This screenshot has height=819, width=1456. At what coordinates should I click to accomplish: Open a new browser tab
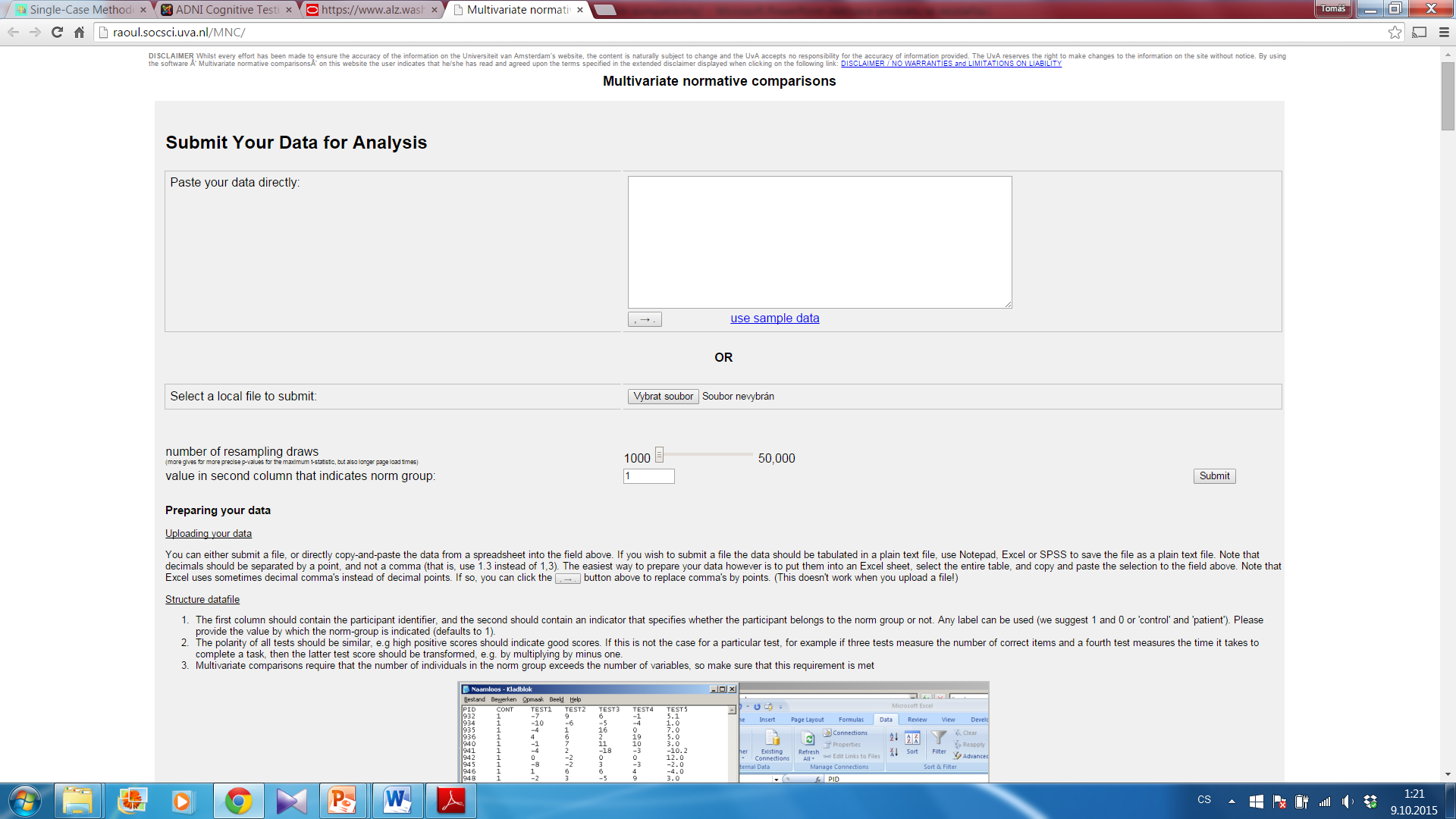[x=604, y=10]
